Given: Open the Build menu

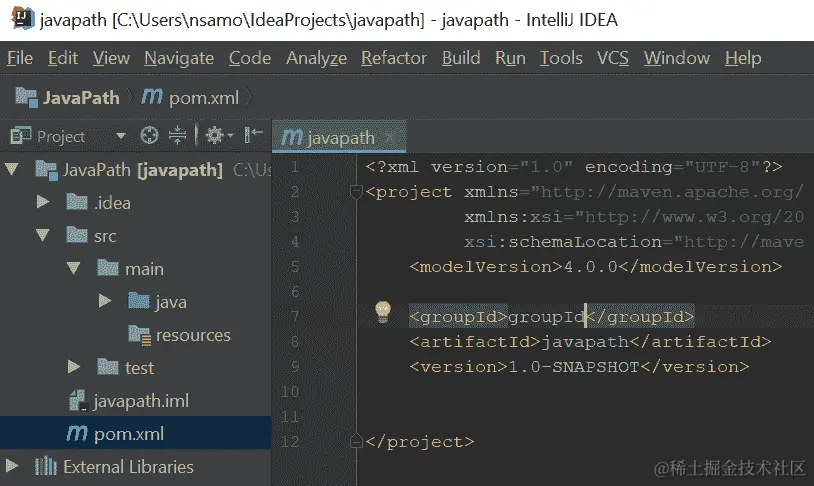Looking at the screenshot, I should click(461, 58).
